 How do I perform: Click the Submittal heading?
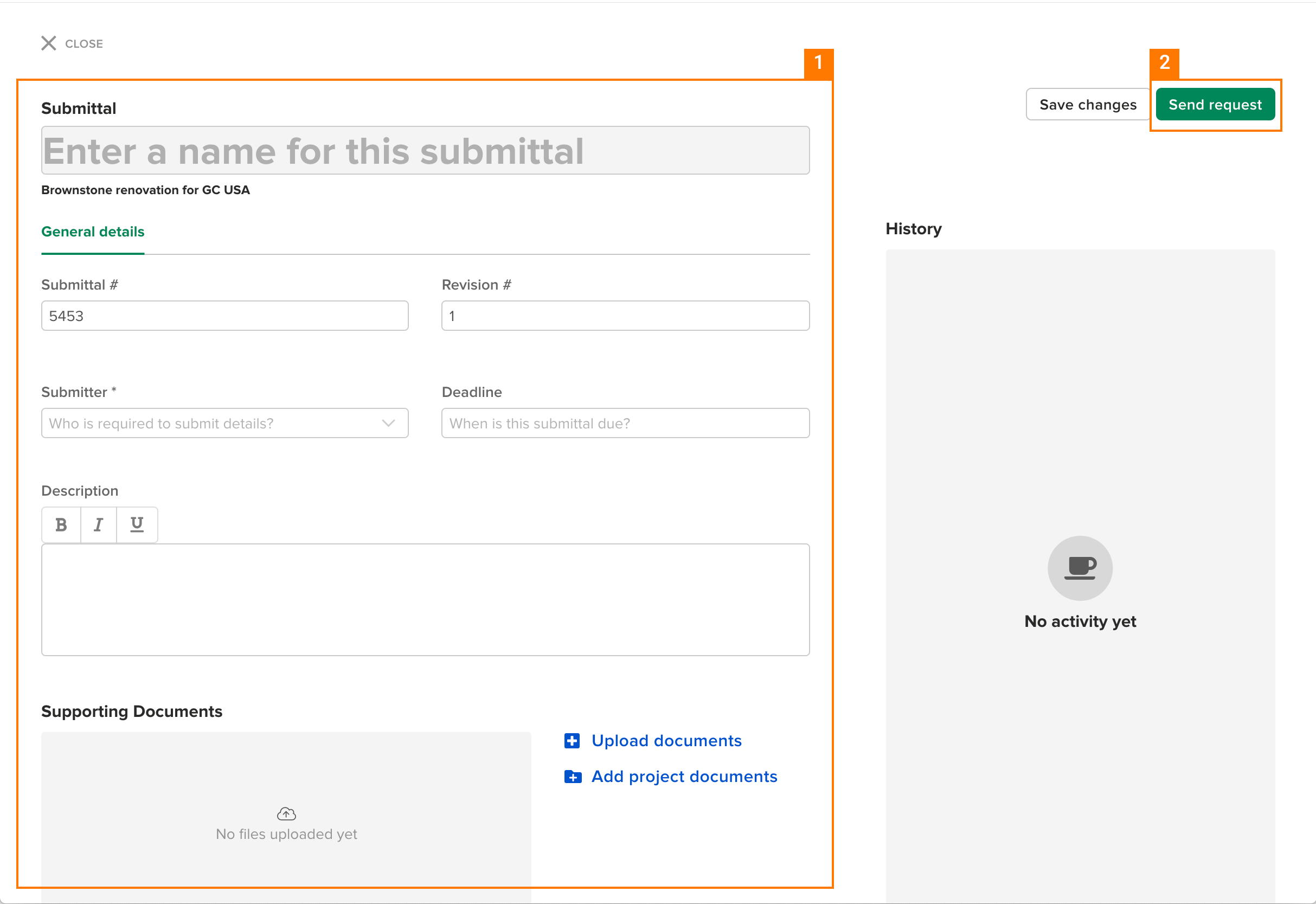pos(79,108)
